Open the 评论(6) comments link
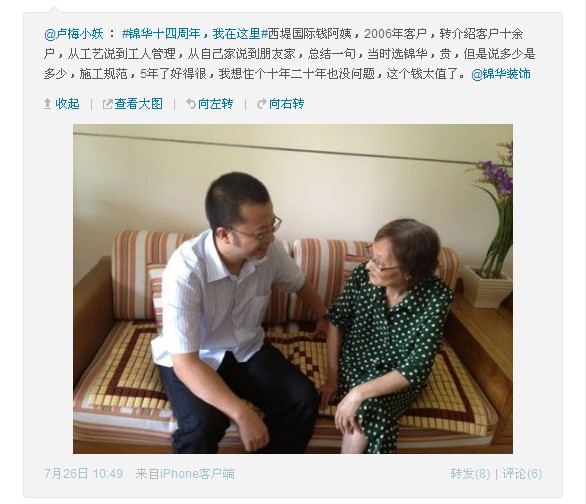This screenshot has height=504, width=586. click(x=522, y=474)
